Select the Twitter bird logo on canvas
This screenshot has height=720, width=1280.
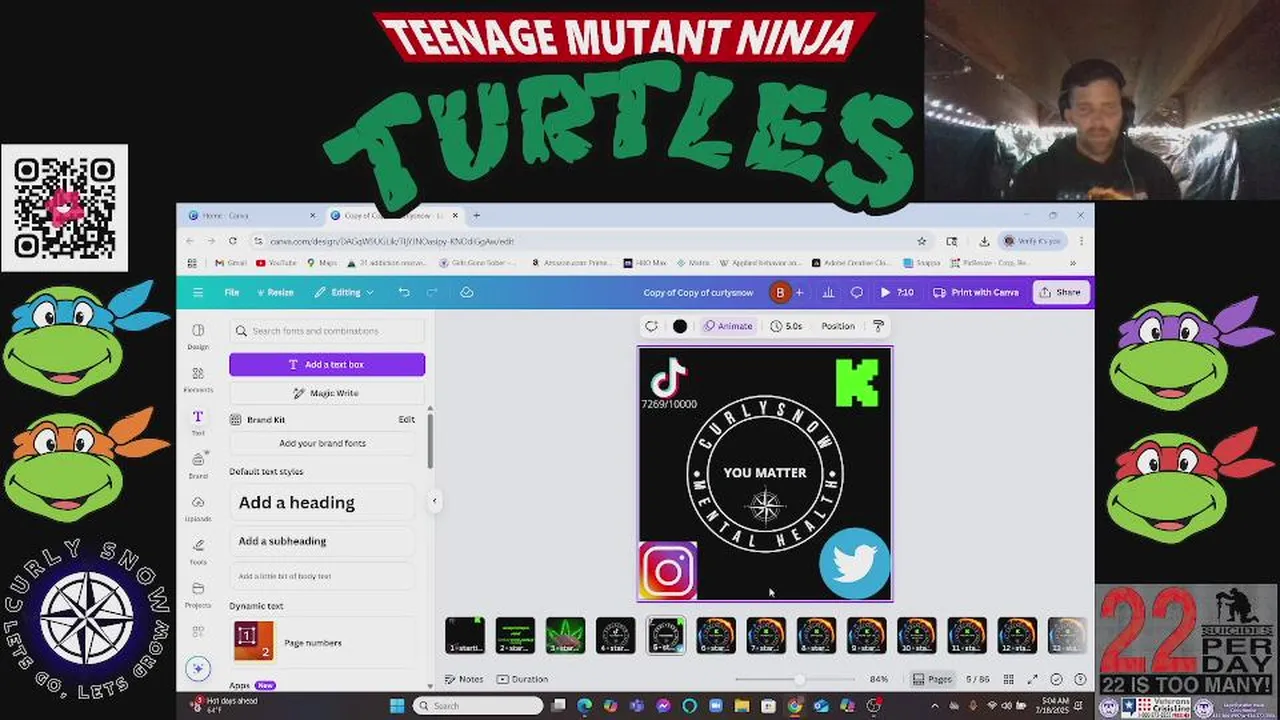(x=855, y=564)
